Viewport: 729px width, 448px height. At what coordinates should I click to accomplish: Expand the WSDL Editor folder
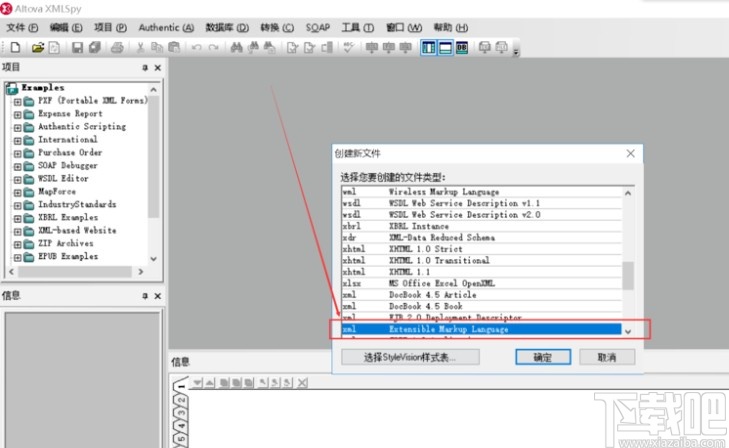(x=17, y=179)
